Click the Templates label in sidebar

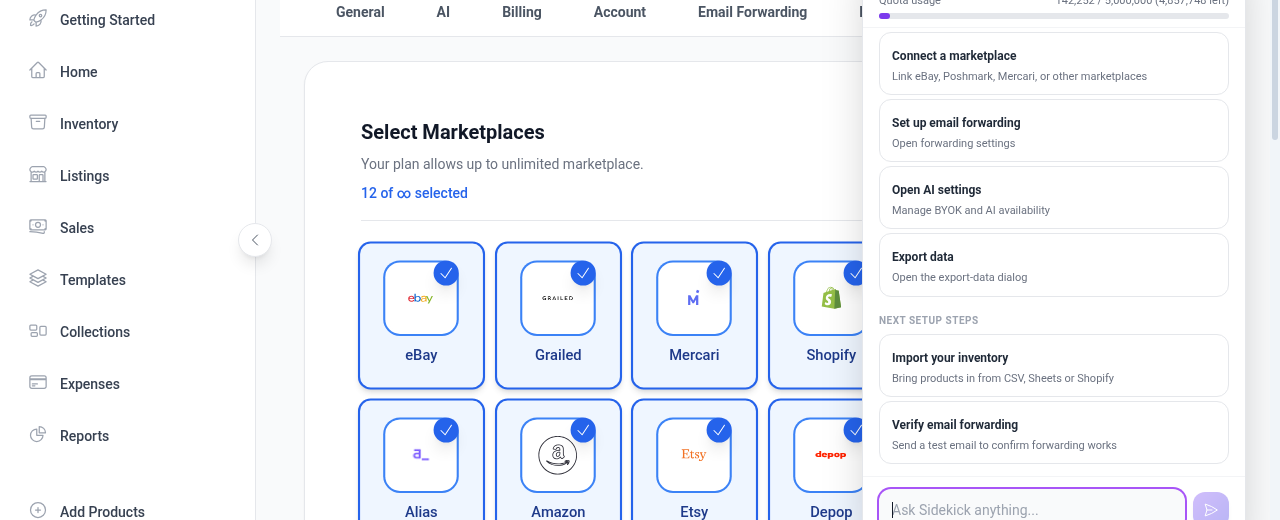pos(93,280)
